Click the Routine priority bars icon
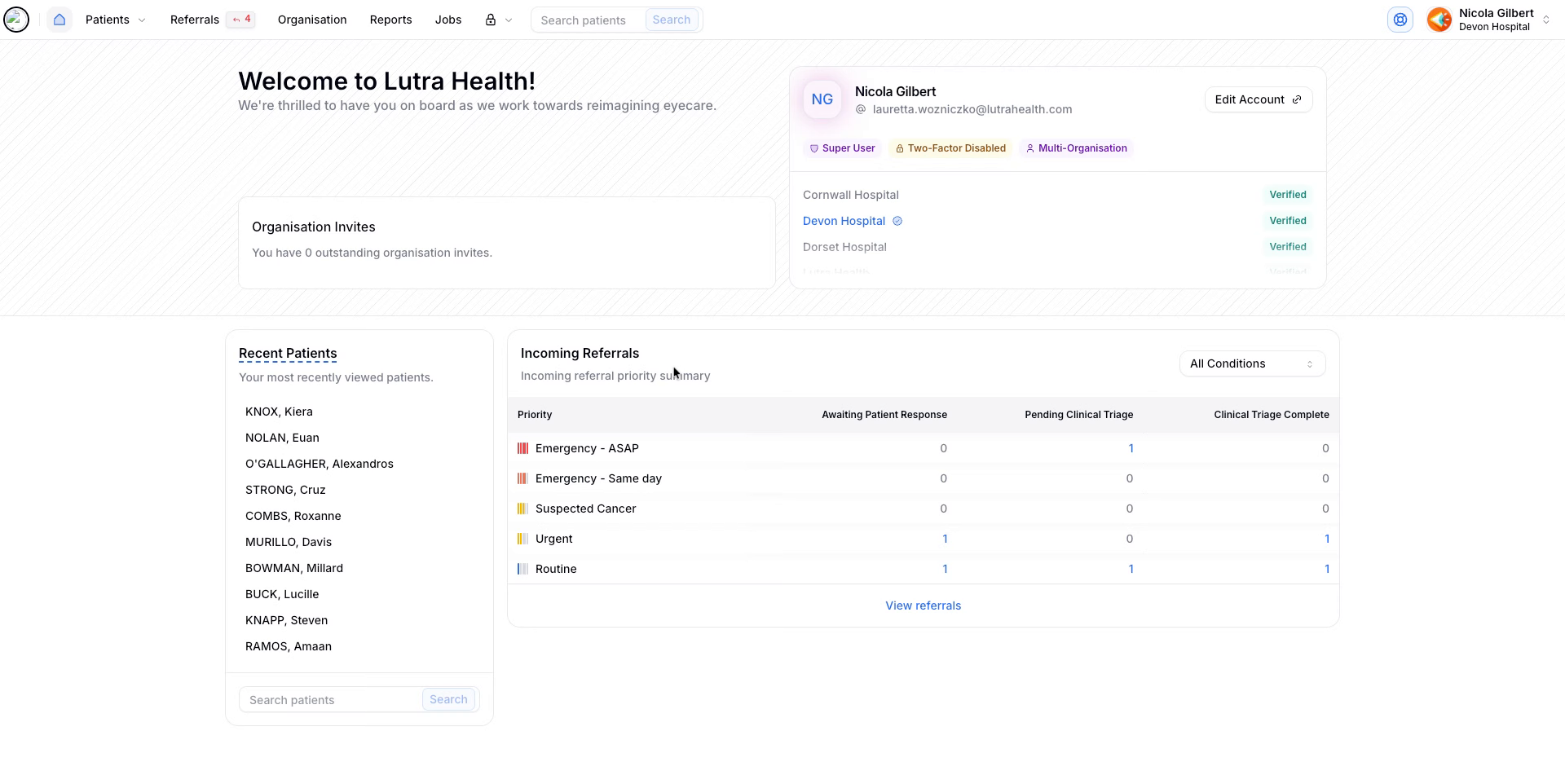The image size is (1565, 784). tap(523, 569)
